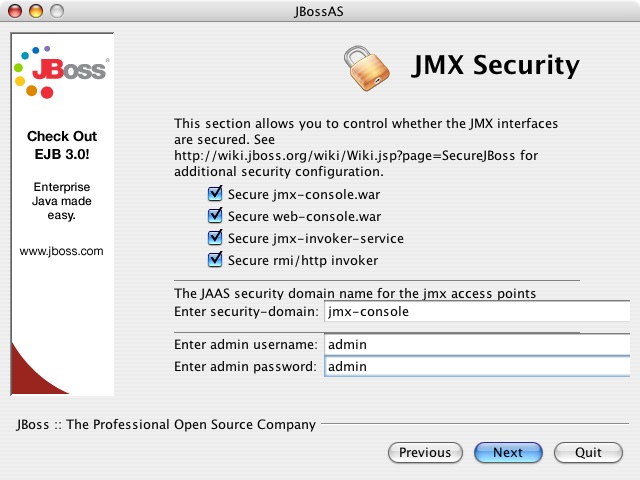The height and width of the screenshot is (480, 640).
Task: Go back with the Previous button
Action: pos(425,453)
